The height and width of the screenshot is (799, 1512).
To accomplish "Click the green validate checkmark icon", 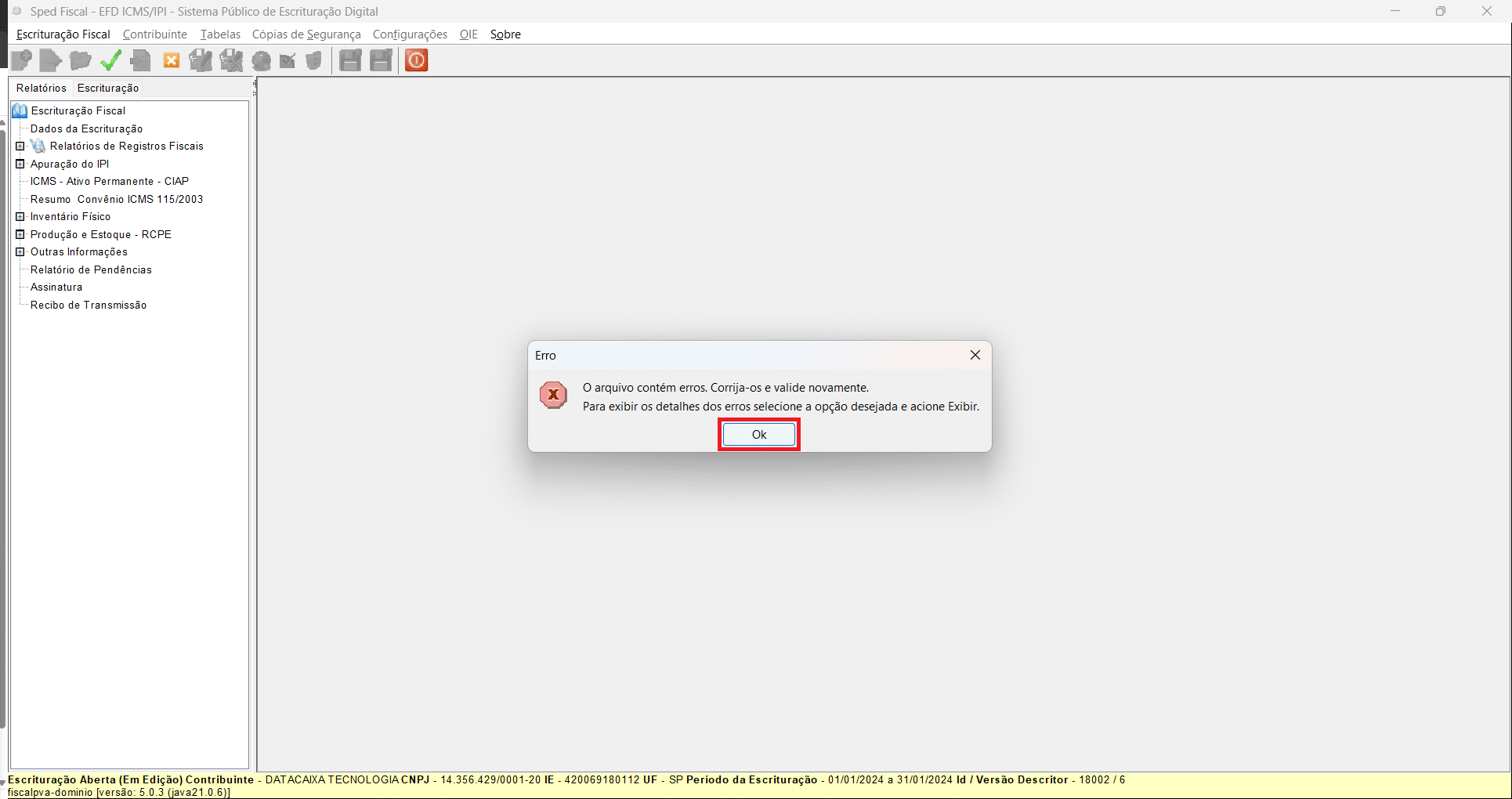I will [110, 60].
